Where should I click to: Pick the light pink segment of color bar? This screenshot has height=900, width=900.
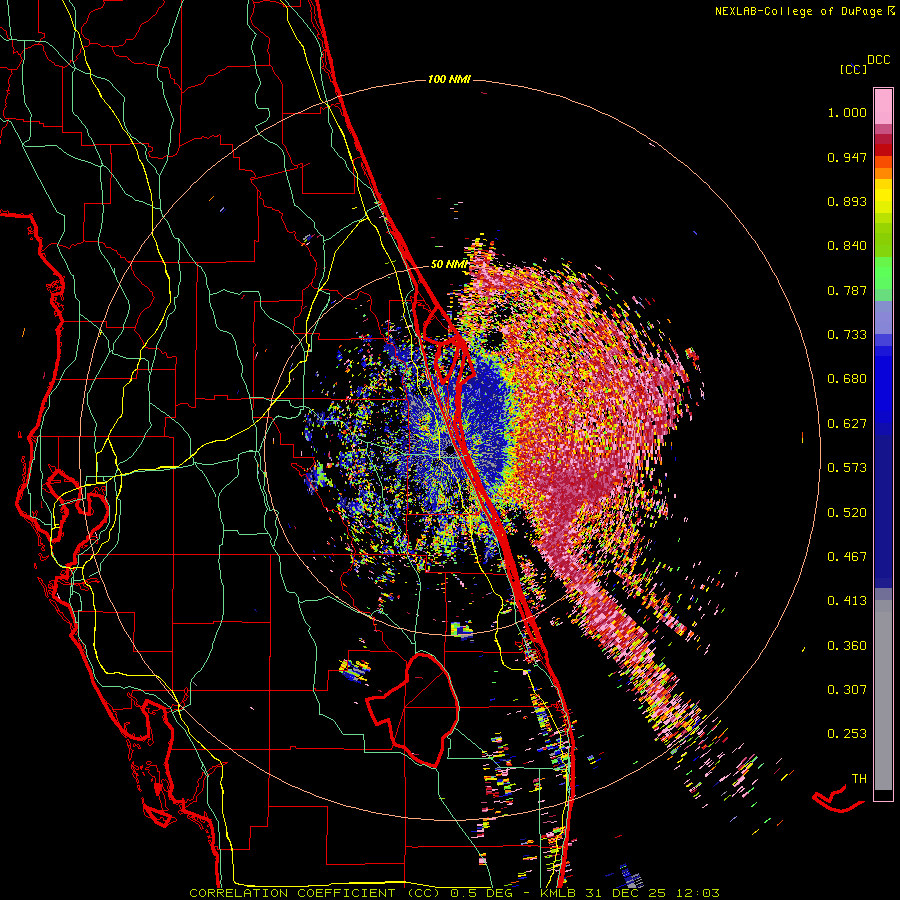pyautogui.click(x=883, y=107)
